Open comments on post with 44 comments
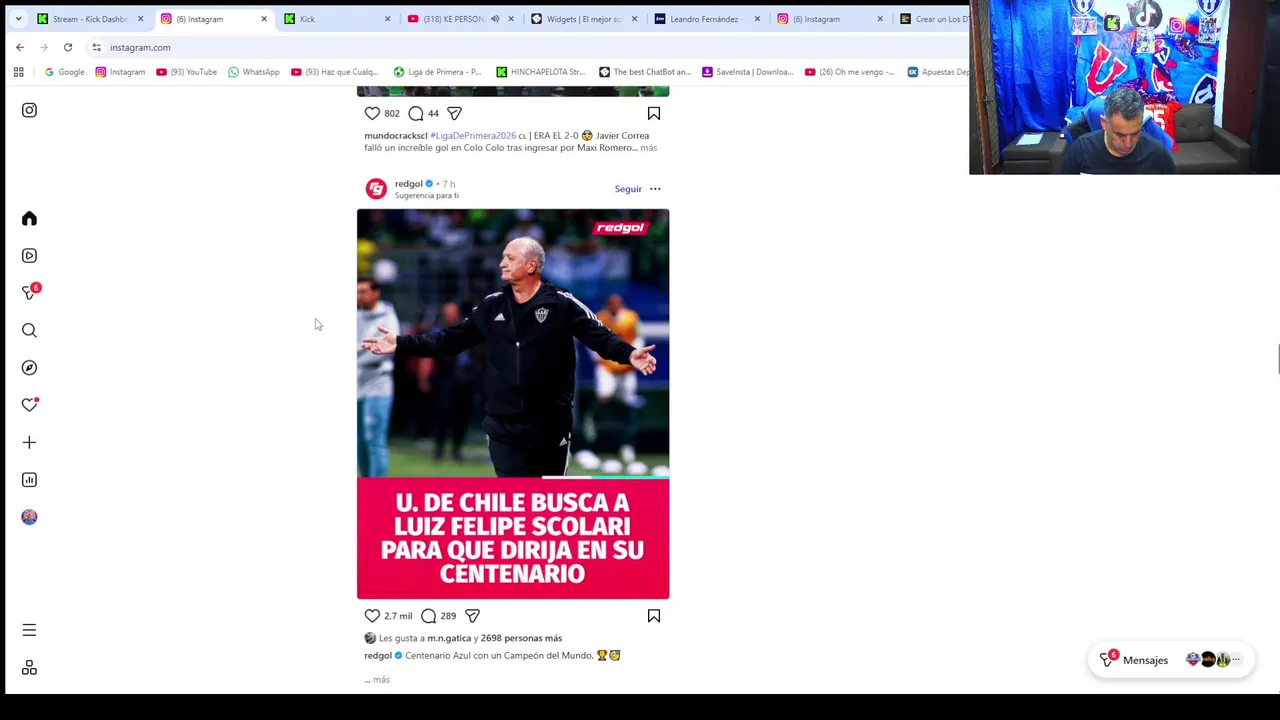1280x720 pixels. (x=416, y=113)
